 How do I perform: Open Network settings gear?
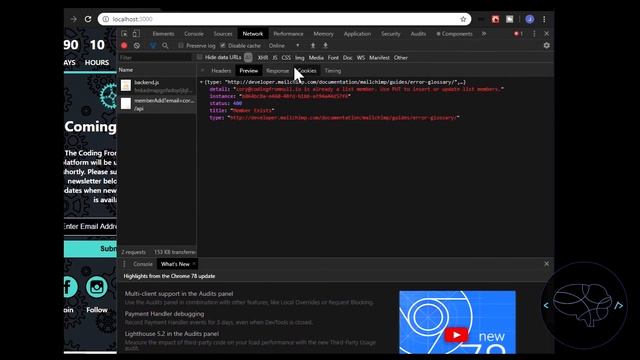point(547,46)
